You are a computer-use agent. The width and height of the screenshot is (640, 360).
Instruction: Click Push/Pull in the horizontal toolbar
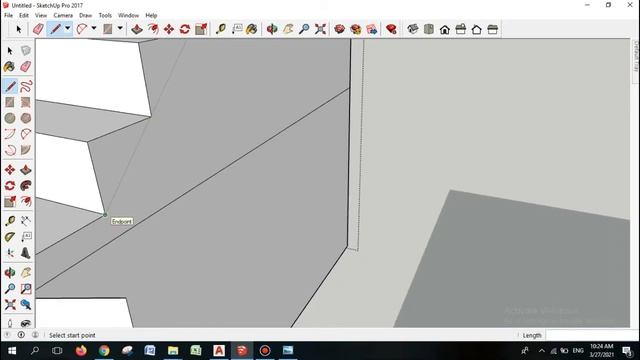[136, 29]
